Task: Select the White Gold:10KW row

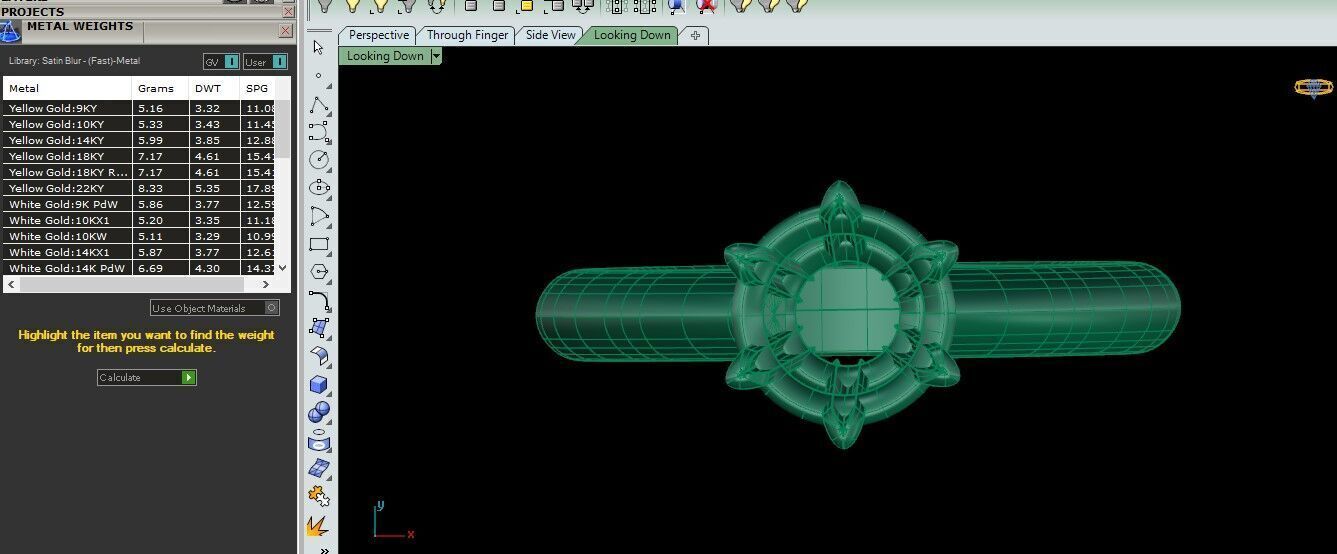Action: (x=139, y=236)
